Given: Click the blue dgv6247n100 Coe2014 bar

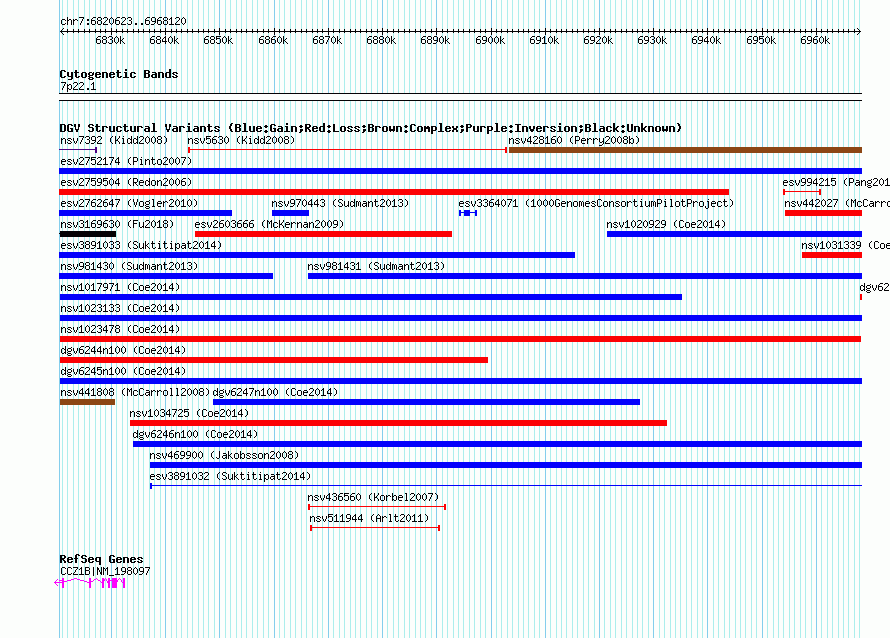Looking at the screenshot, I should [x=426, y=402].
